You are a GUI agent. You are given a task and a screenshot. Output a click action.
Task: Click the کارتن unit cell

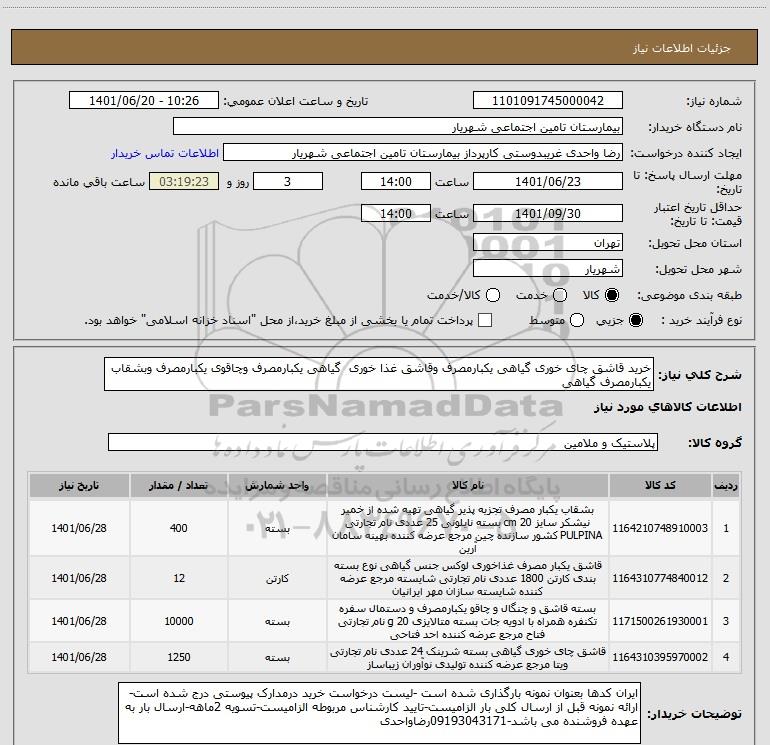(277, 579)
